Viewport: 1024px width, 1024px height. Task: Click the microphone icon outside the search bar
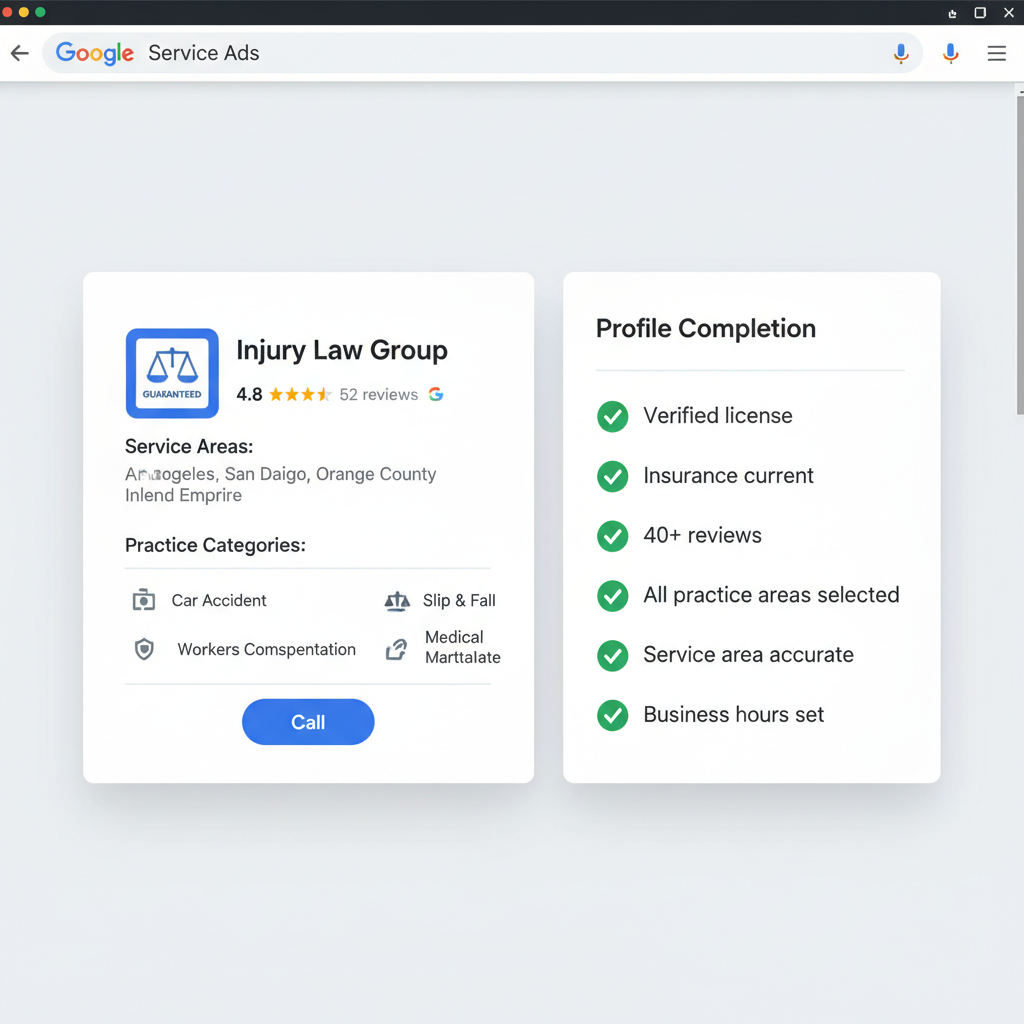click(951, 54)
